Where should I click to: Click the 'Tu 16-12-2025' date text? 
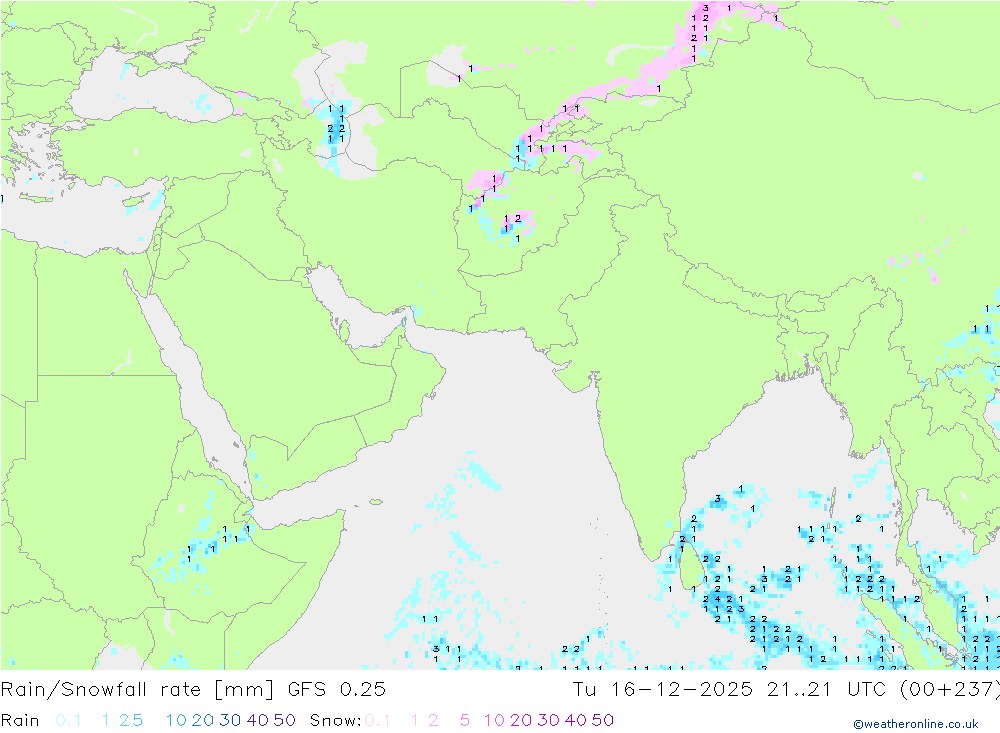click(663, 690)
